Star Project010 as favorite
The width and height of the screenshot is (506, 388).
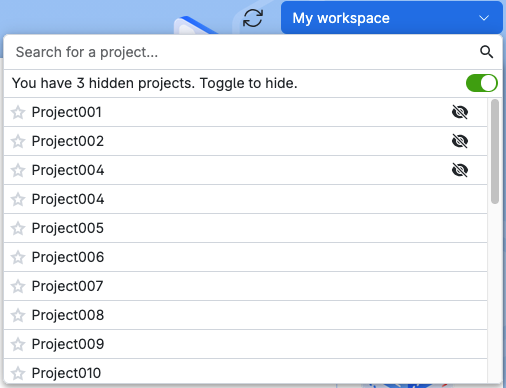coord(18,373)
